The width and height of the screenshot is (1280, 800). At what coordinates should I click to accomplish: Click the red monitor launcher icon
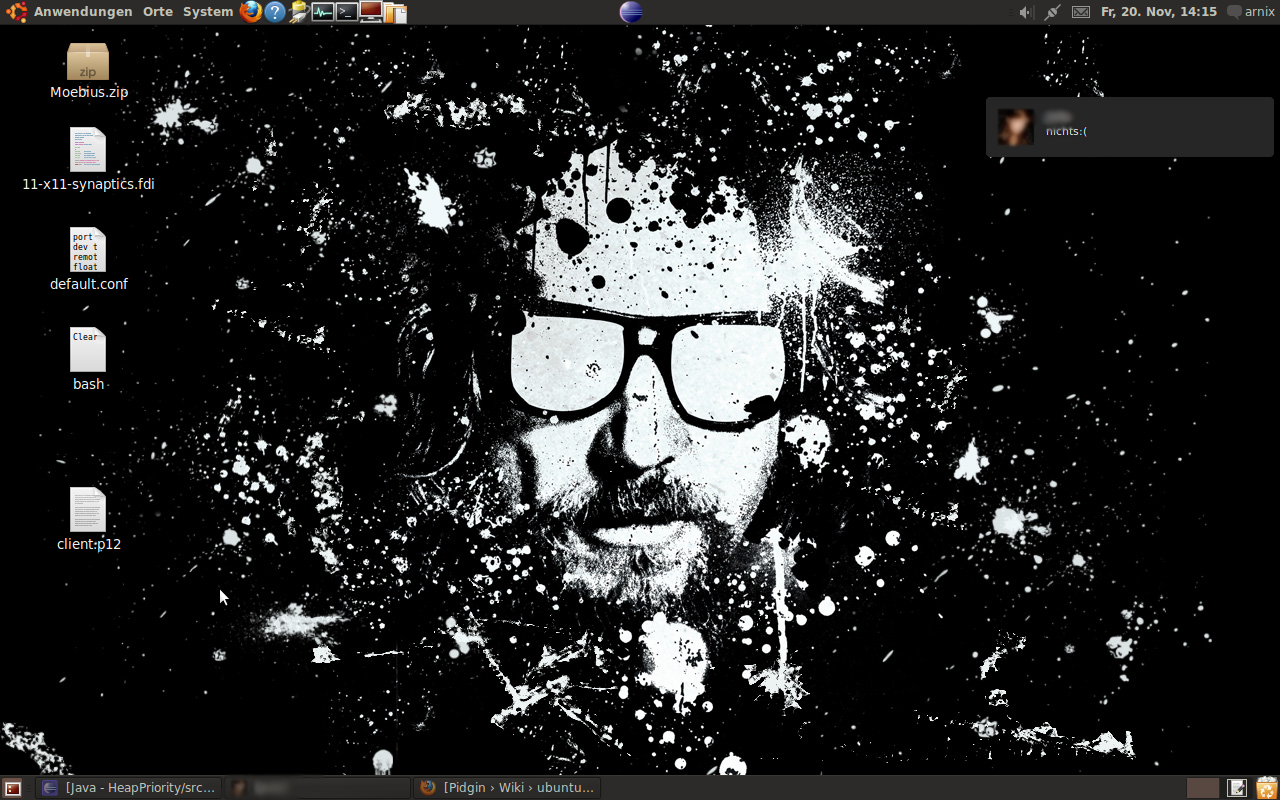[371, 12]
